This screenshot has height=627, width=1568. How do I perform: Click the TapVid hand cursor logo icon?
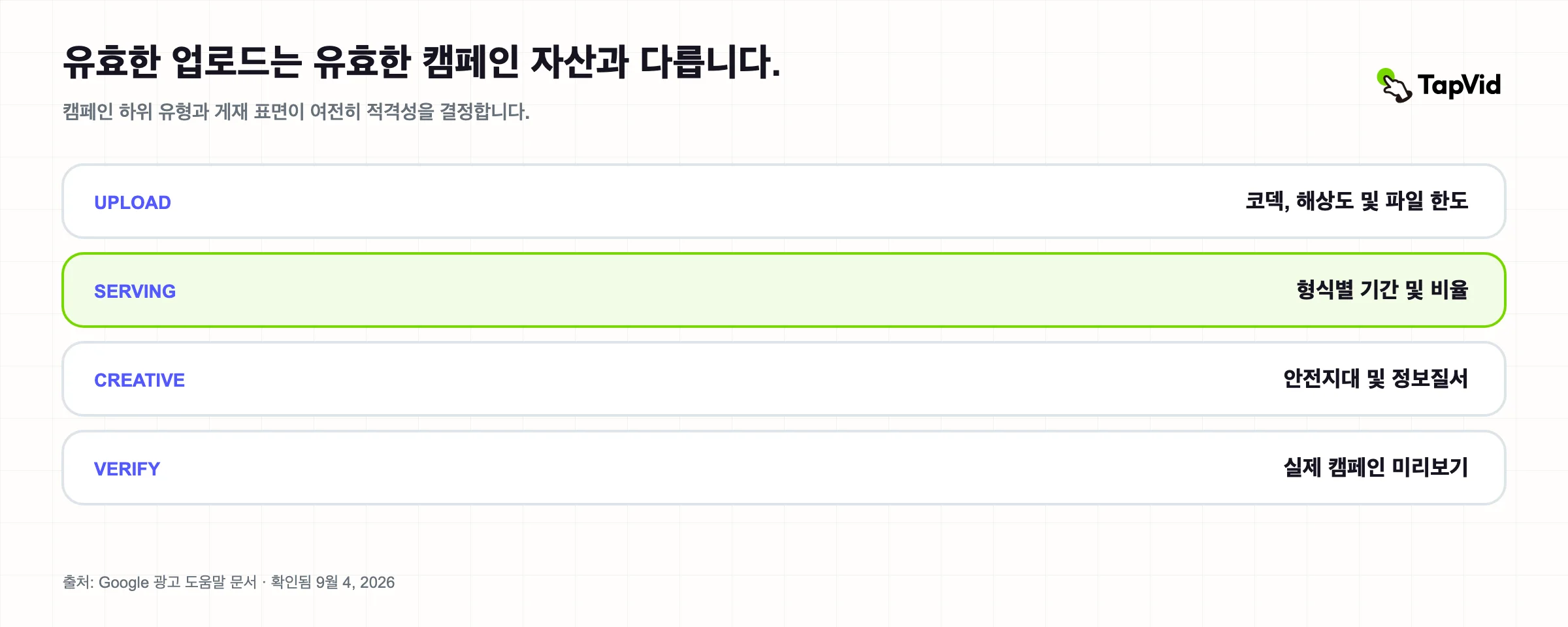[x=1394, y=86]
